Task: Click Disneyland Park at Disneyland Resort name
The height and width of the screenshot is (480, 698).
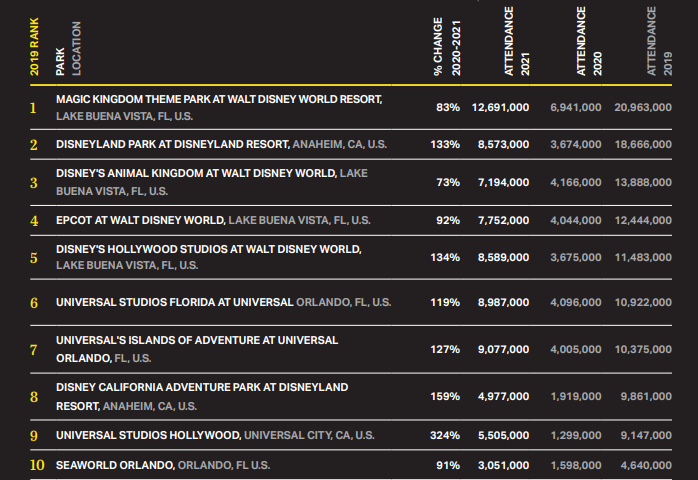Action: pyautogui.click(x=172, y=145)
